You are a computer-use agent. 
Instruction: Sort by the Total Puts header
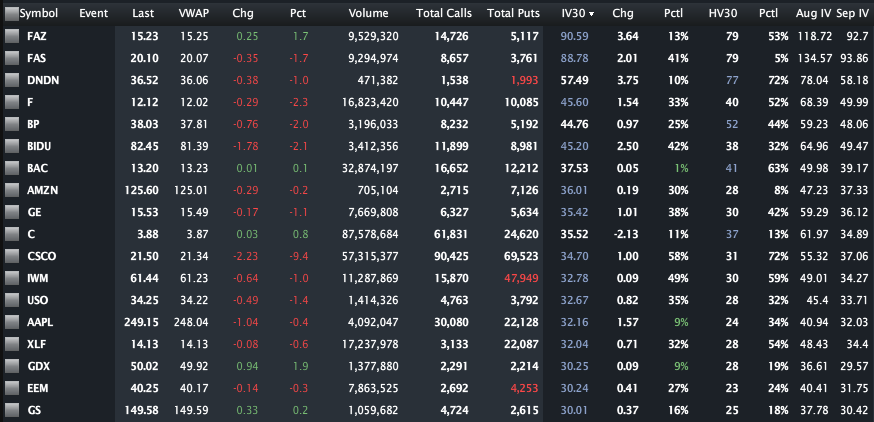coord(513,14)
